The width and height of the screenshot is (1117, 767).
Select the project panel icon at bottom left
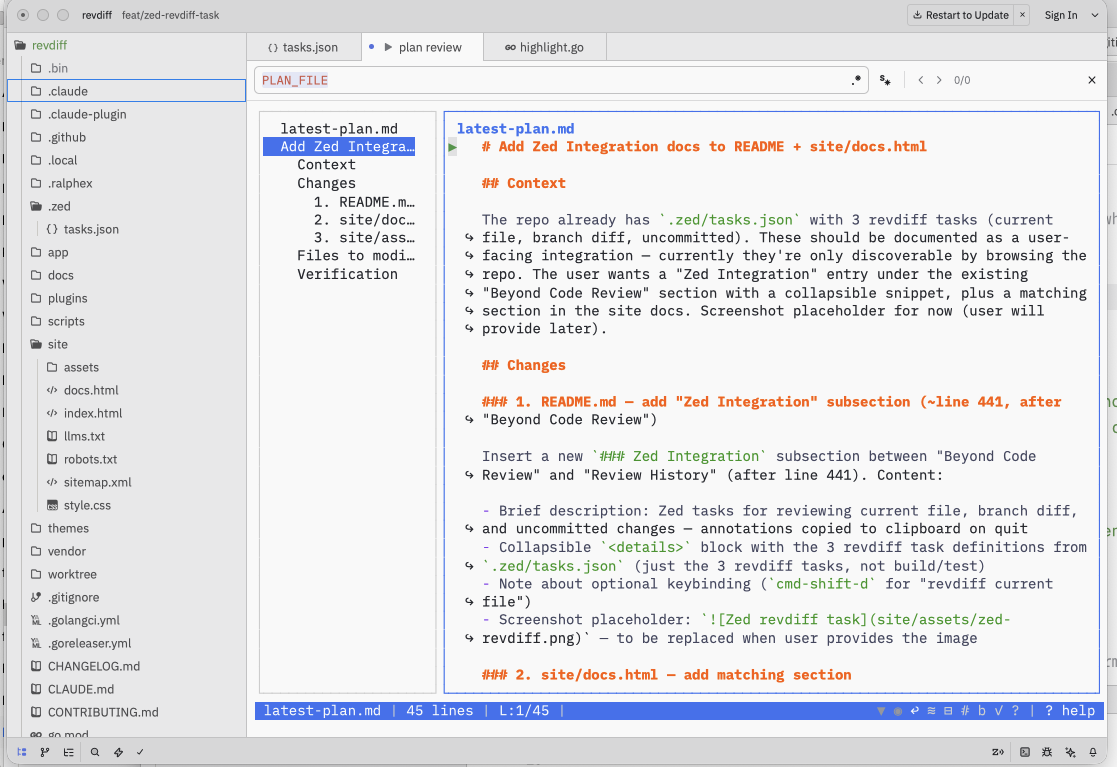click(x=21, y=751)
